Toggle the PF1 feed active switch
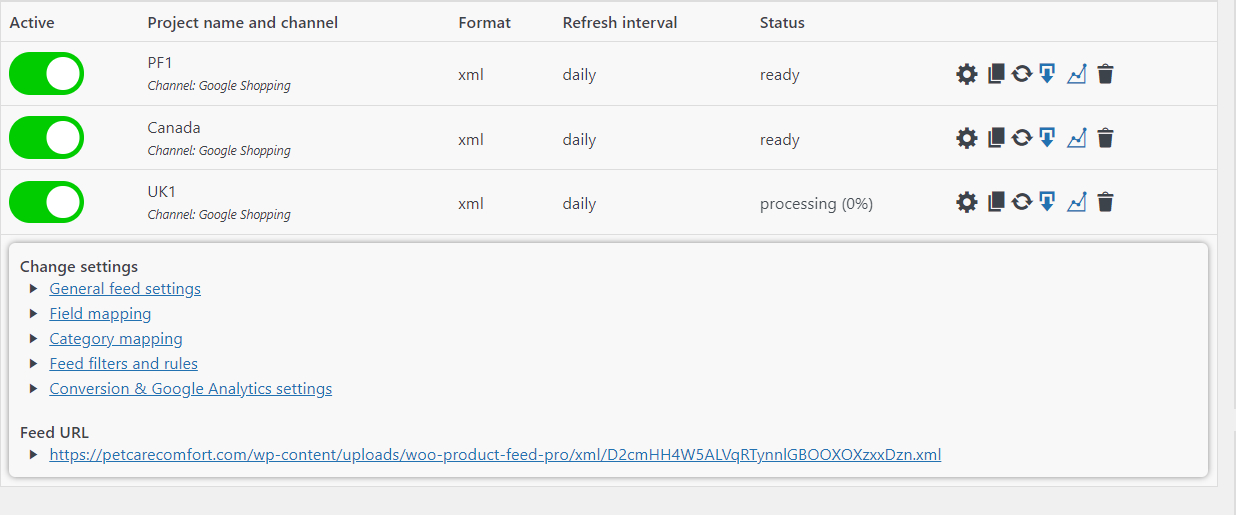Viewport: 1236px width, 515px height. pyautogui.click(x=47, y=74)
